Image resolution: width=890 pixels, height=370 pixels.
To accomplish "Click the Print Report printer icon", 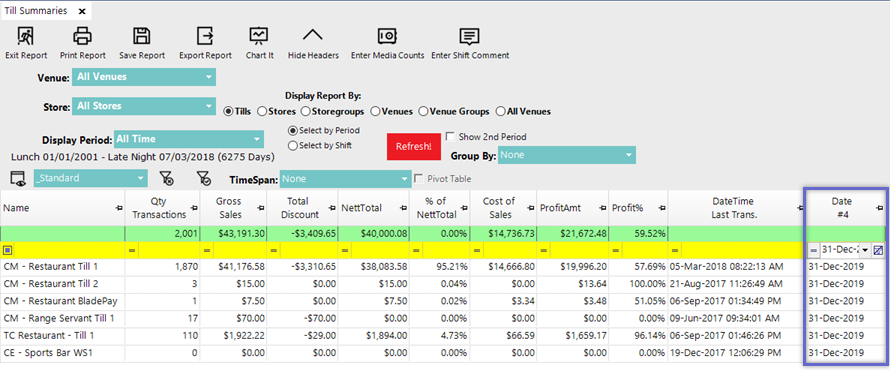I will point(82,36).
